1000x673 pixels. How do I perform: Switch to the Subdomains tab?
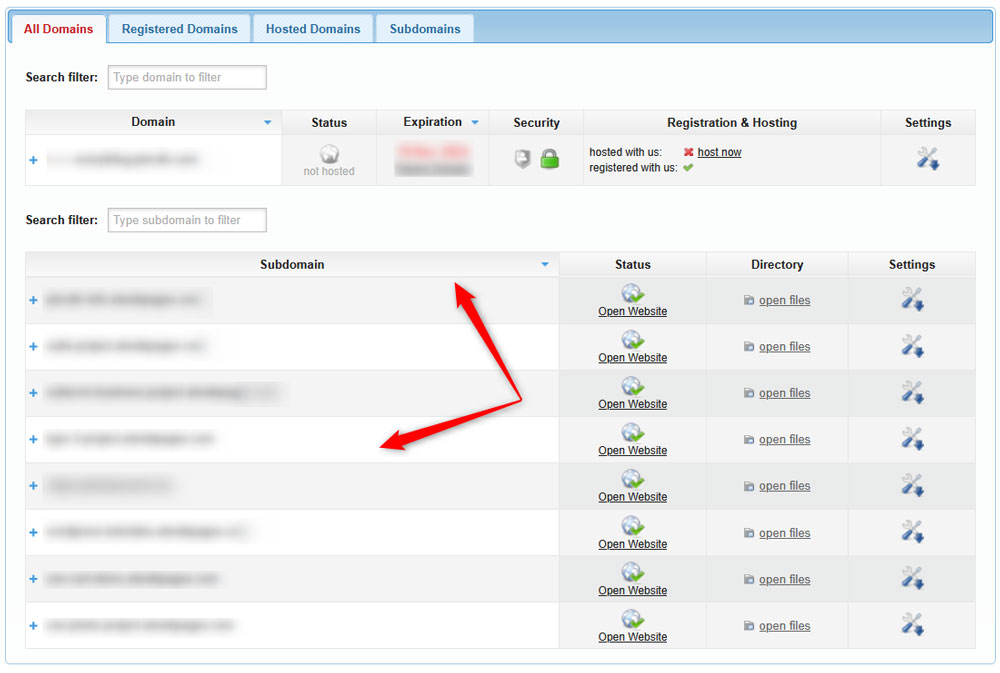(x=424, y=28)
